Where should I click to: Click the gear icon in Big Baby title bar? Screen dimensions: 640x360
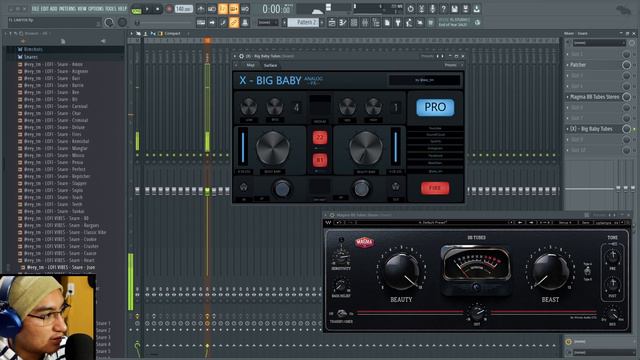[x=241, y=56]
